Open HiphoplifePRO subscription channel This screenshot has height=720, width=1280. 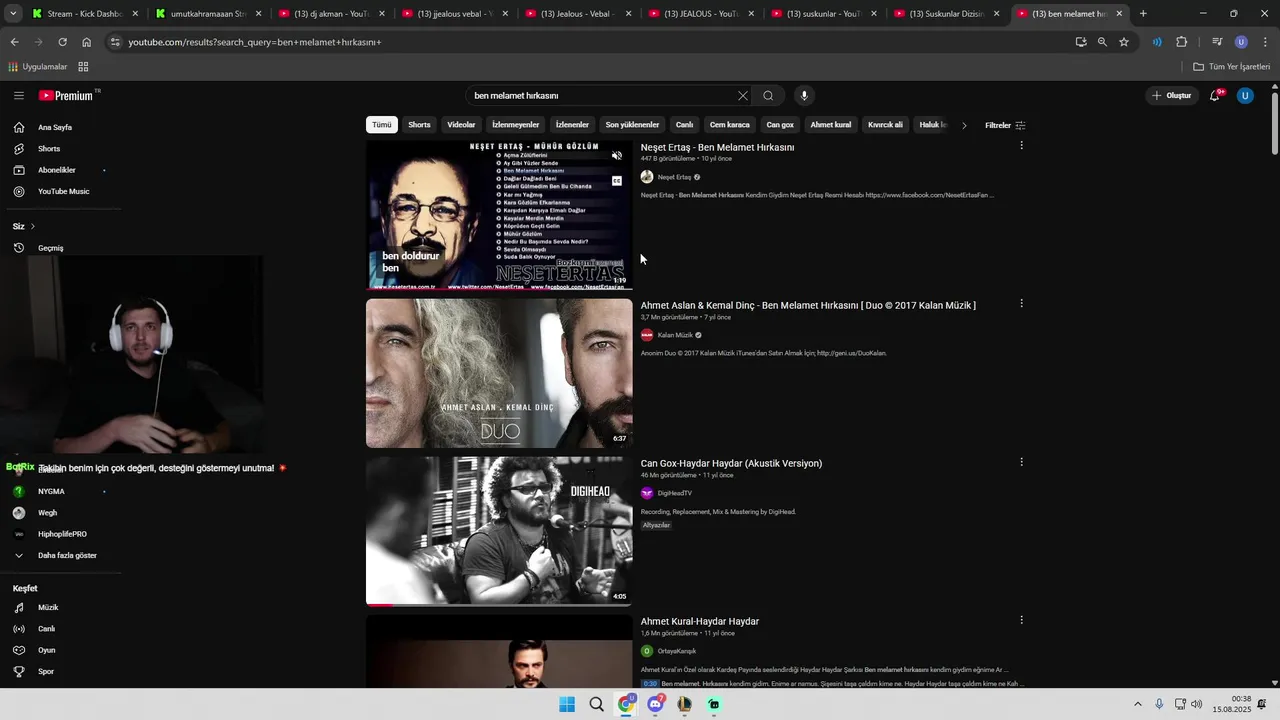pyautogui.click(x=60, y=534)
